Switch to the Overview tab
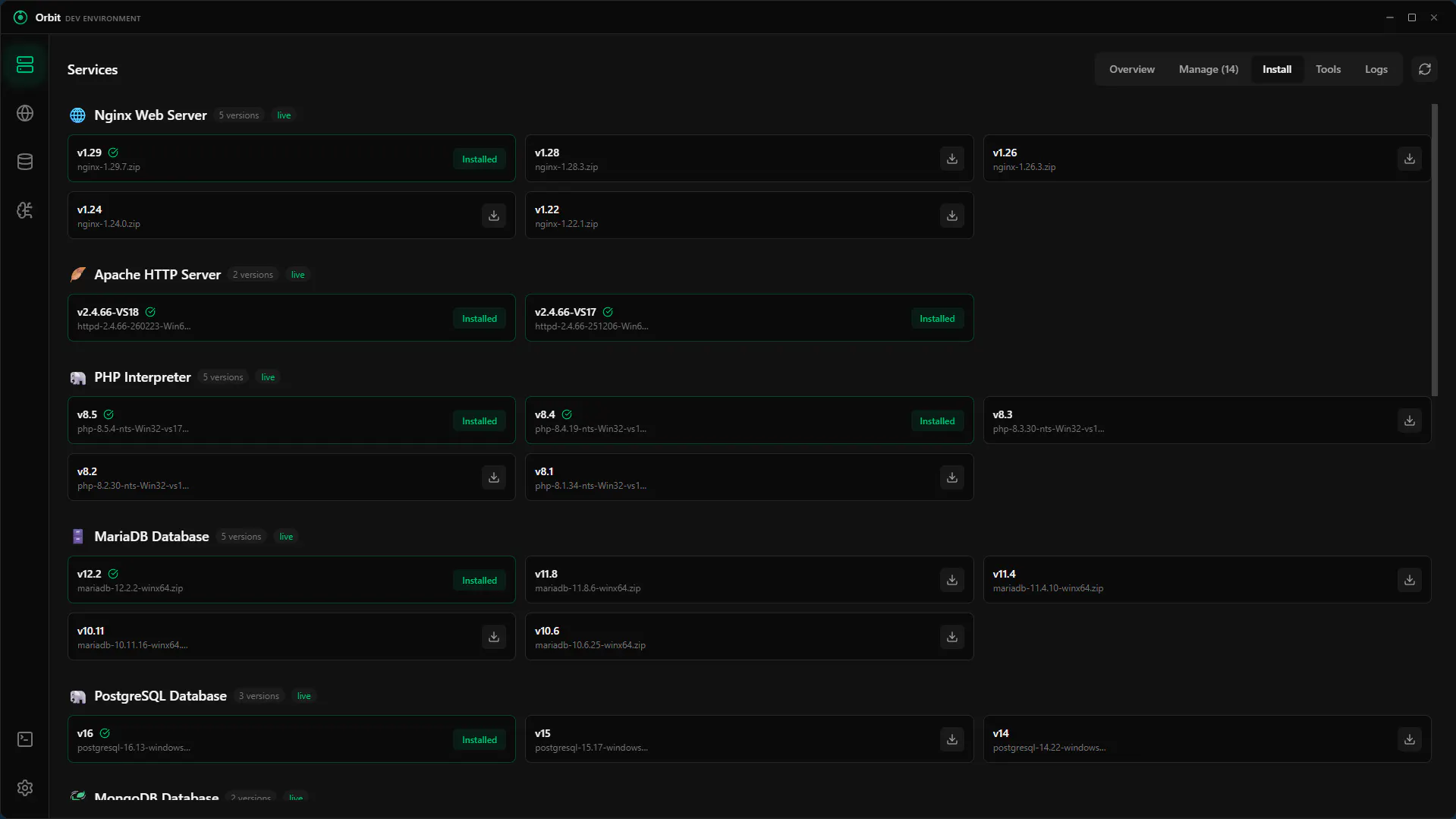This screenshot has width=1456, height=819. [1131, 69]
